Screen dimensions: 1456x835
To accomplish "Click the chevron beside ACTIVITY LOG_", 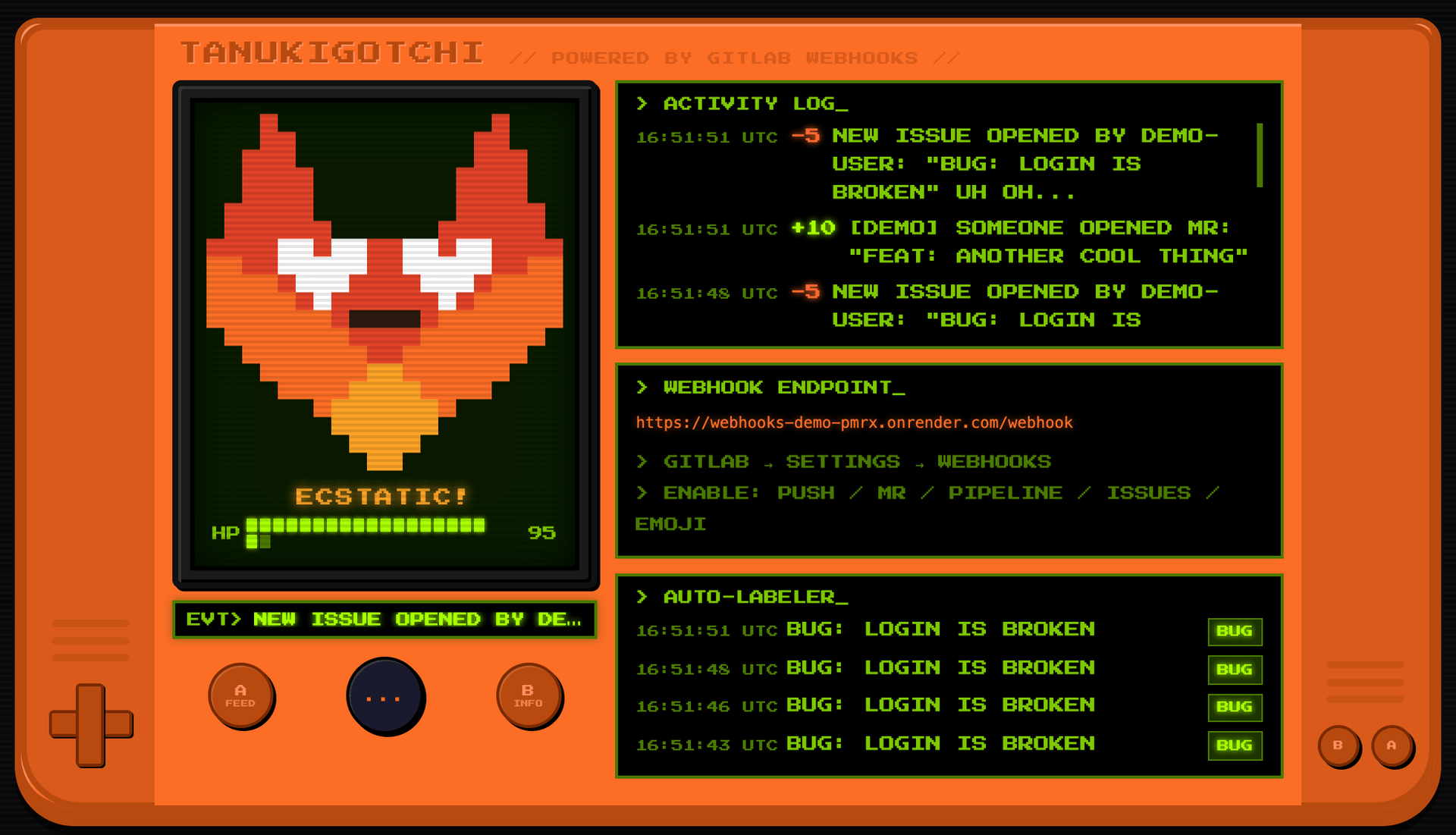I will tap(642, 103).
